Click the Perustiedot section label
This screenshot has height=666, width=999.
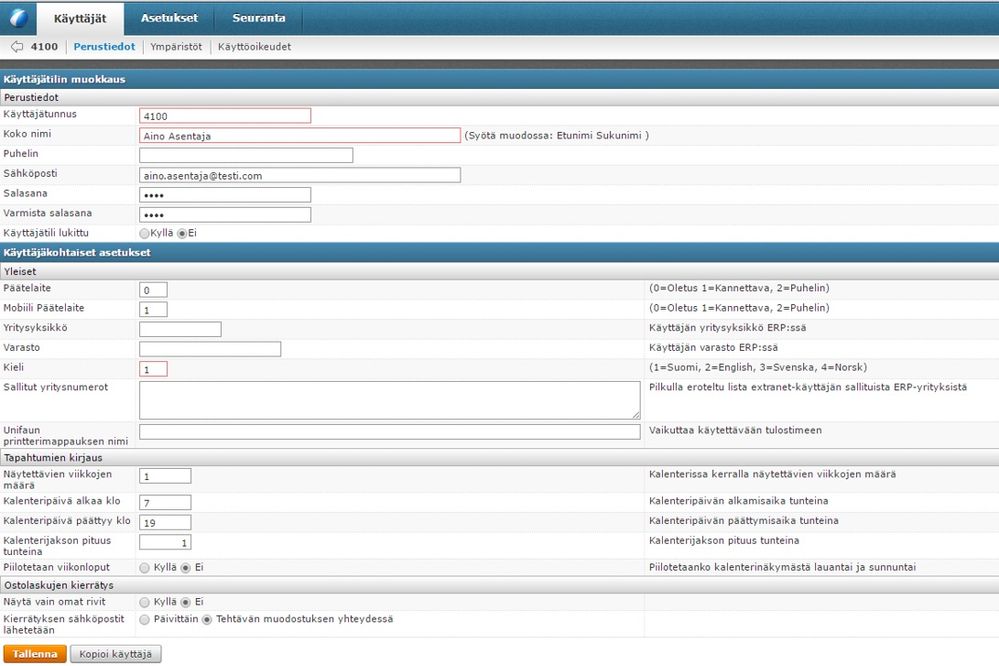31,98
